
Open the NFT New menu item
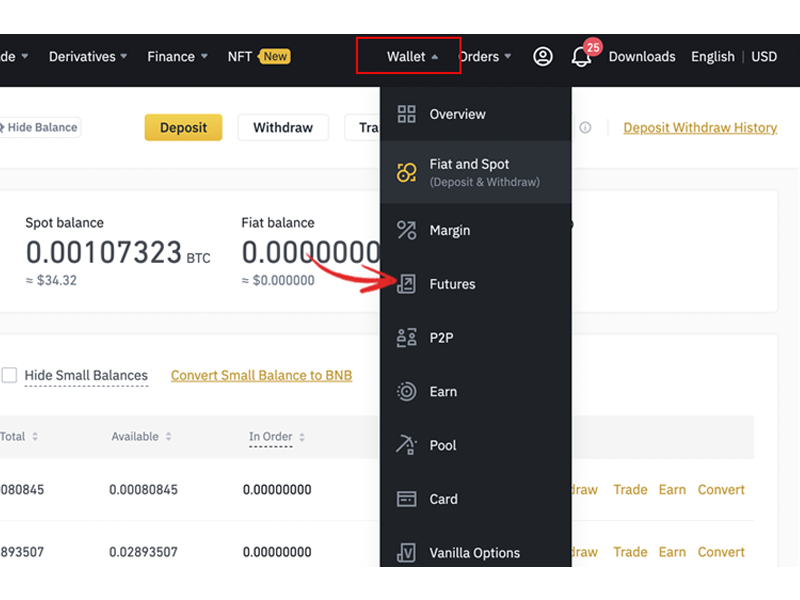(x=259, y=56)
